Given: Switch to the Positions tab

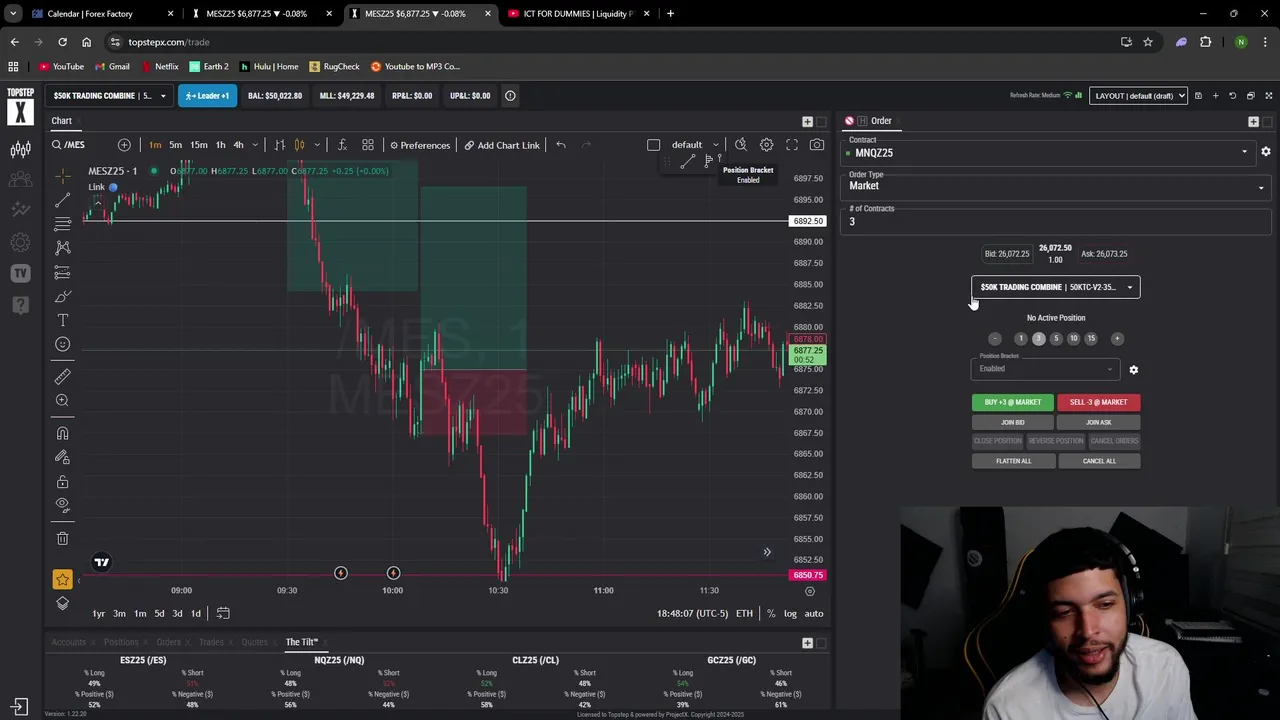Looking at the screenshot, I should 121,642.
